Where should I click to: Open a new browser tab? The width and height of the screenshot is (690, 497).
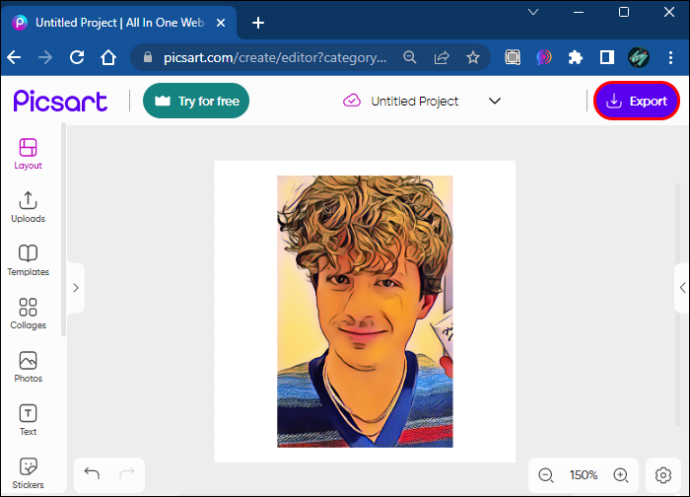click(258, 22)
